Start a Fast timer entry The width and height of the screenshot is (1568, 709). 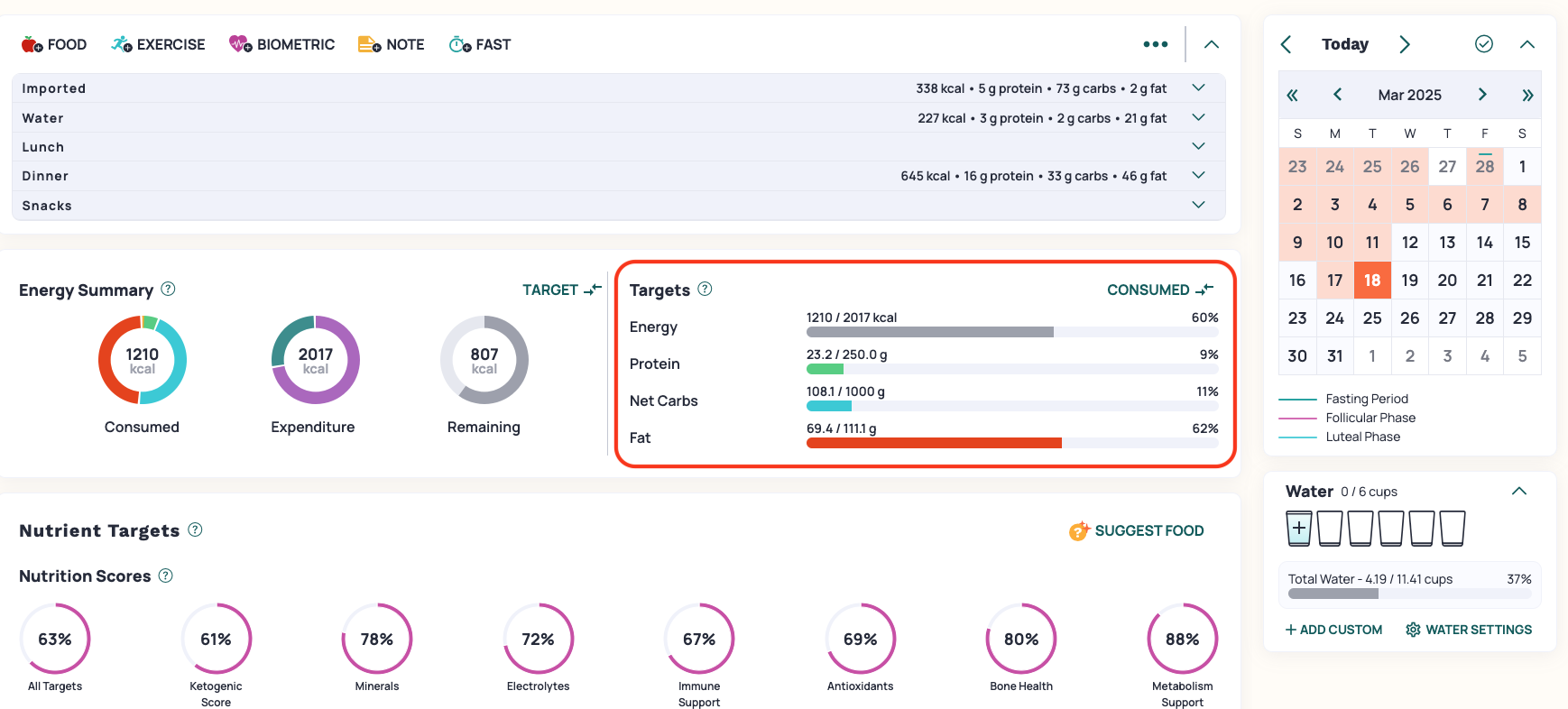pos(479,44)
